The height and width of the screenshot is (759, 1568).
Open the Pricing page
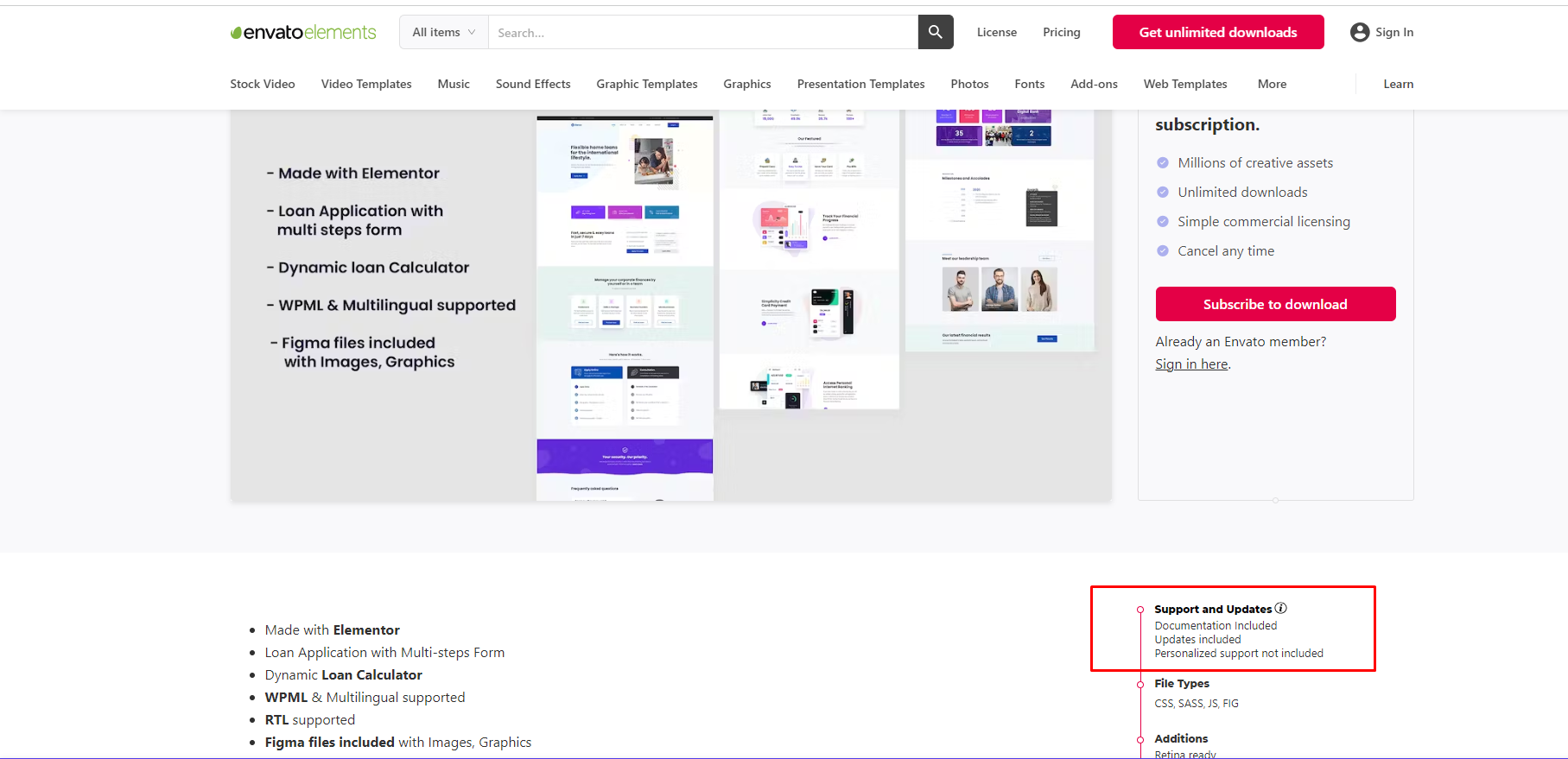(x=1062, y=32)
